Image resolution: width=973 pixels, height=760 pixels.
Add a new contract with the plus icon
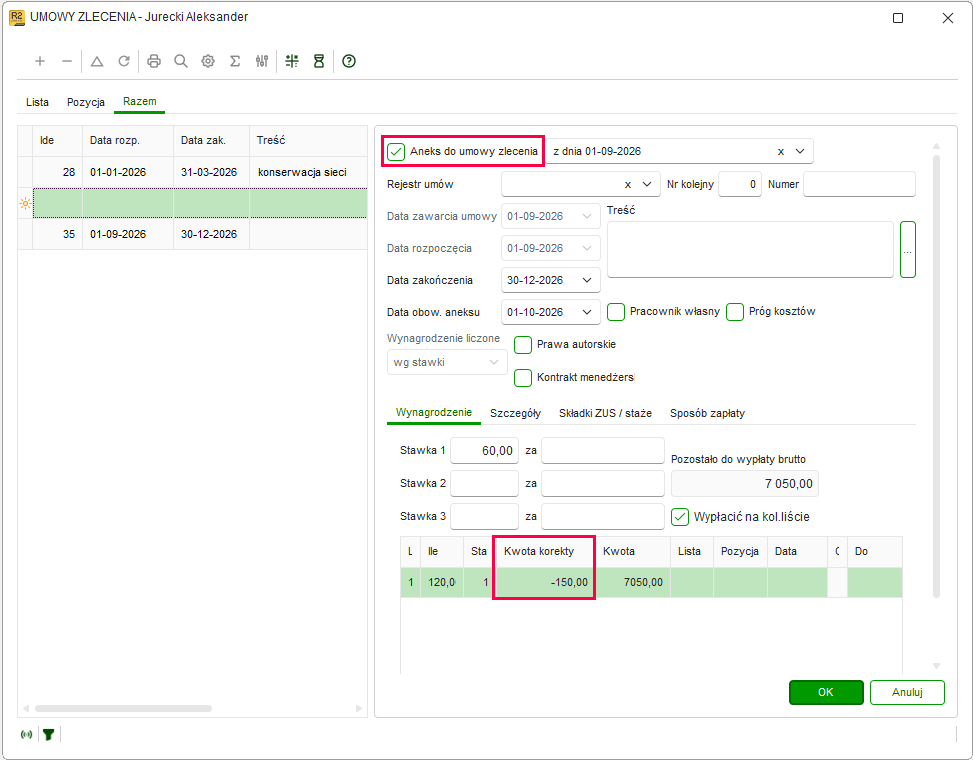click(x=40, y=61)
